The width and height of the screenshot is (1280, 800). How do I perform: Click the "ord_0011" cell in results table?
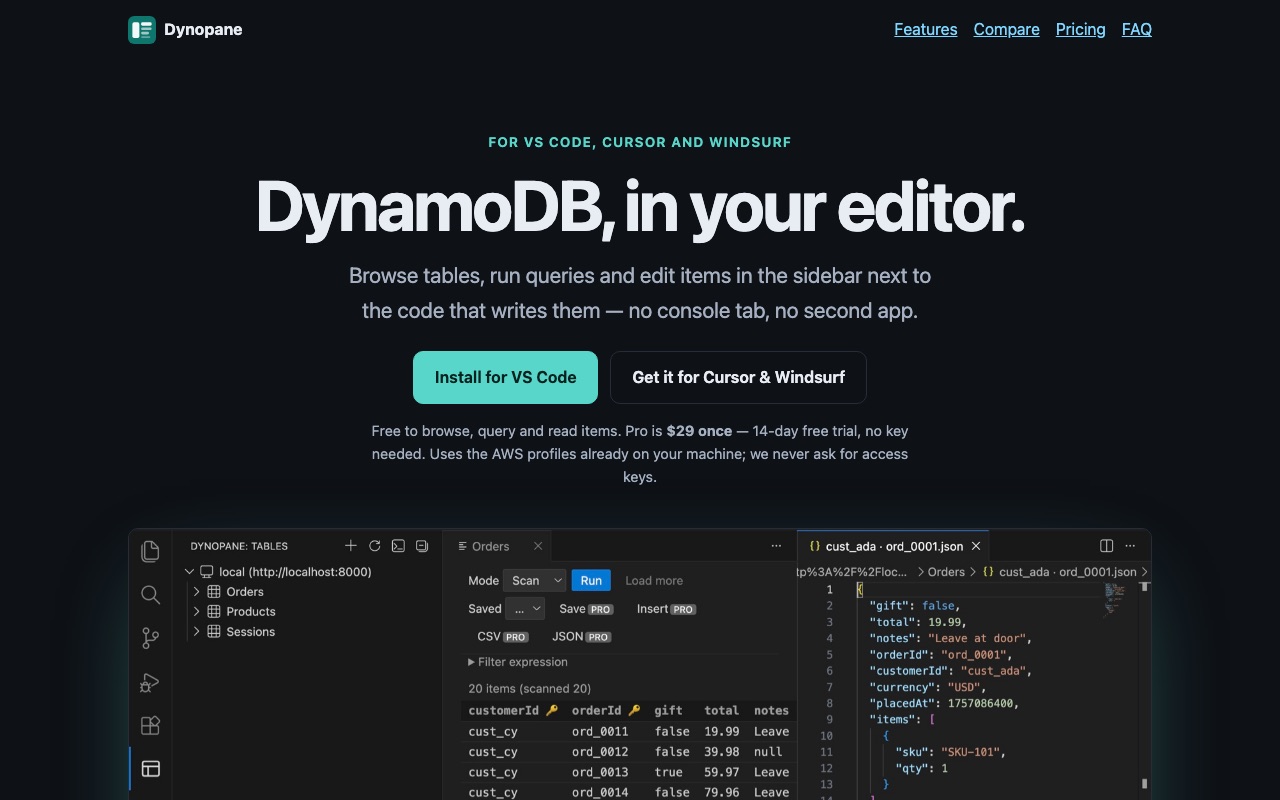(600, 732)
